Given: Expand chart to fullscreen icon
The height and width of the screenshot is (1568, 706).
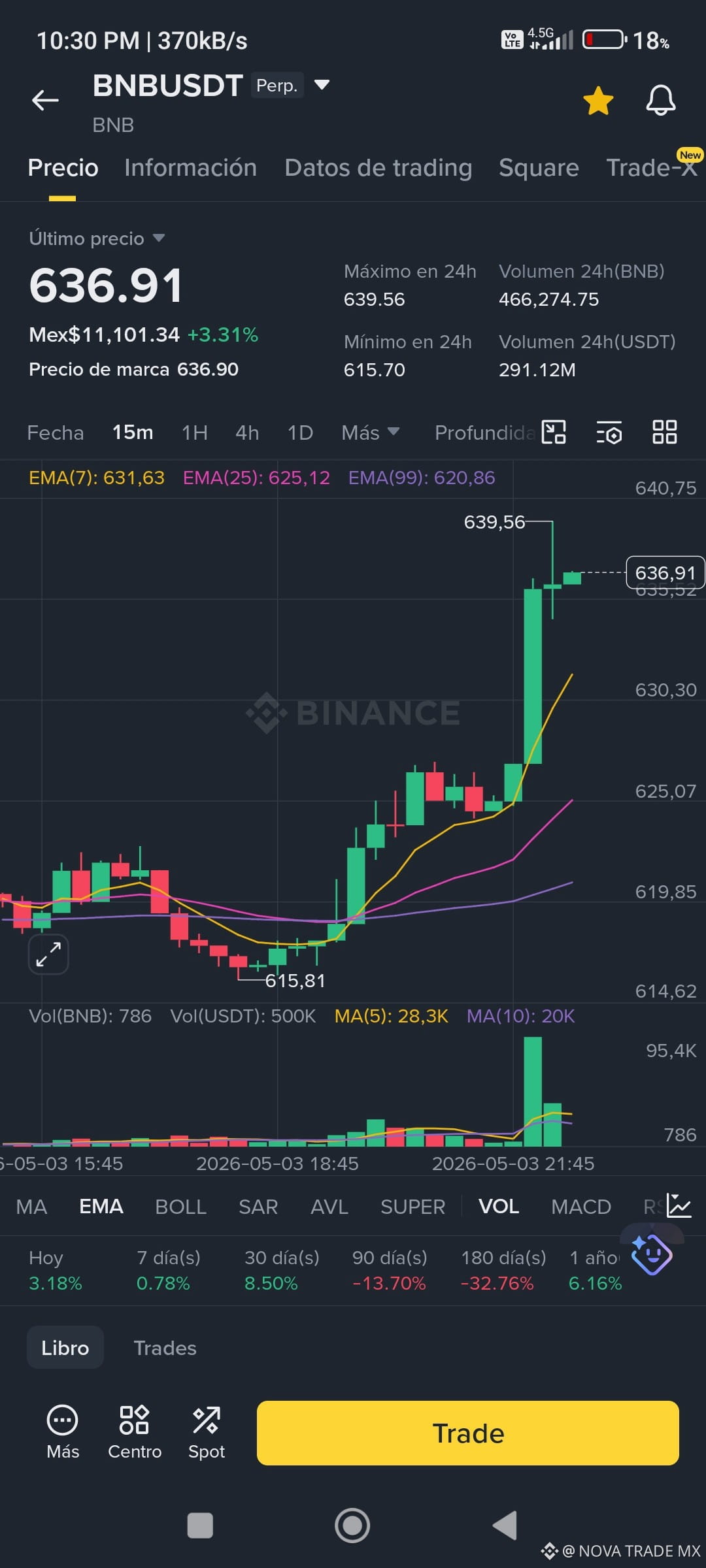Looking at the screenshot, I should click(x=48, y=955).
